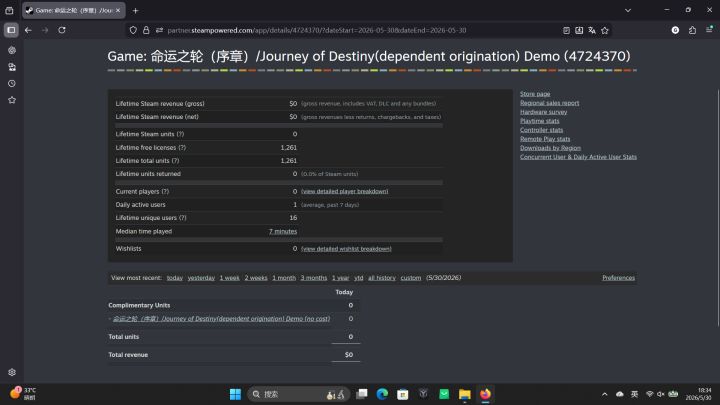Screen dimensions: 720x405
Task: Select the 2 weeks date range
Action: [256, 278]
